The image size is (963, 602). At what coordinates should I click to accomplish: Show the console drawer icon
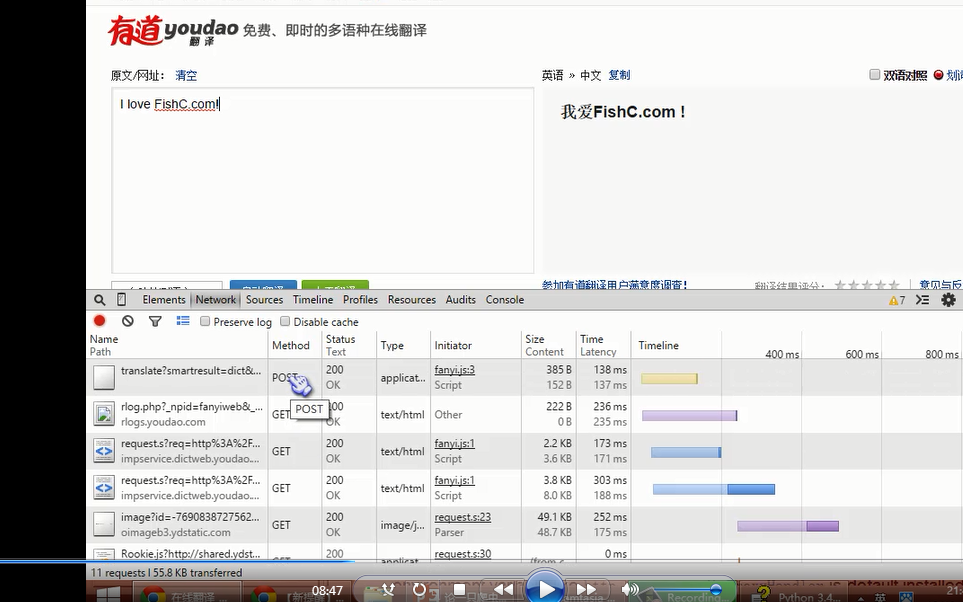(x=922, y=300)
